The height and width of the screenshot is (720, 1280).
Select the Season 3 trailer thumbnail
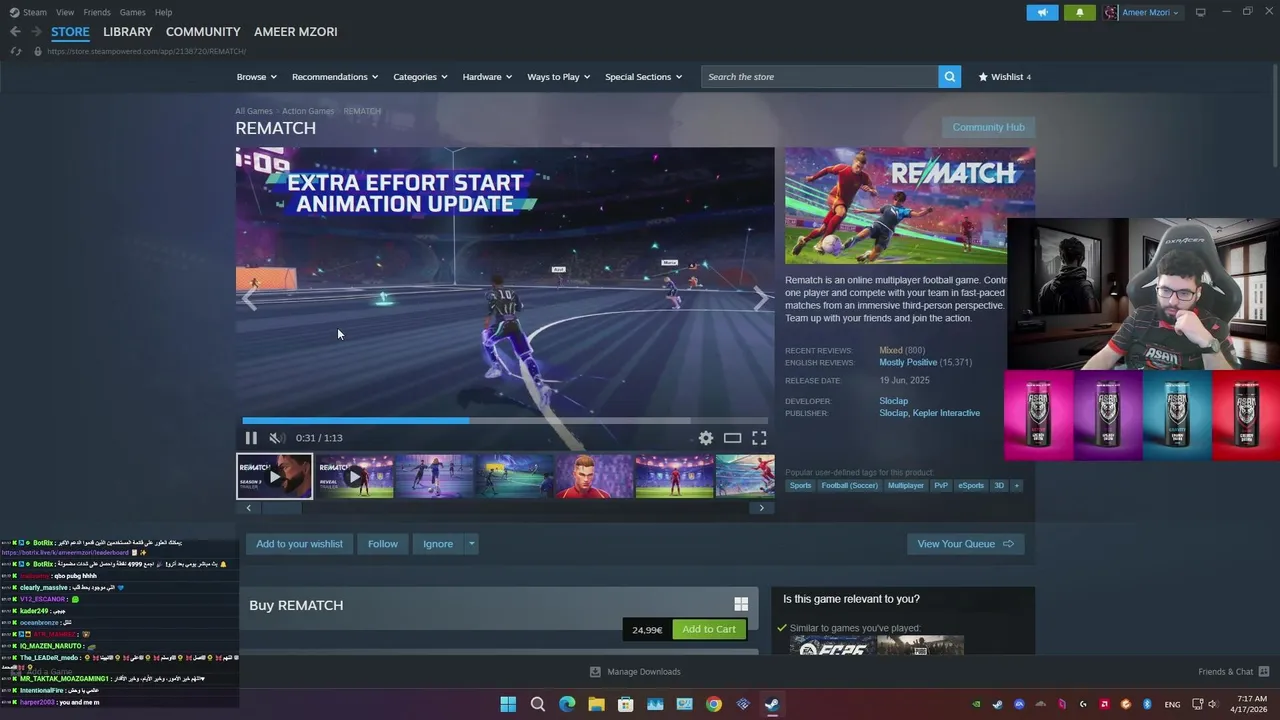(x=274, y=476)
